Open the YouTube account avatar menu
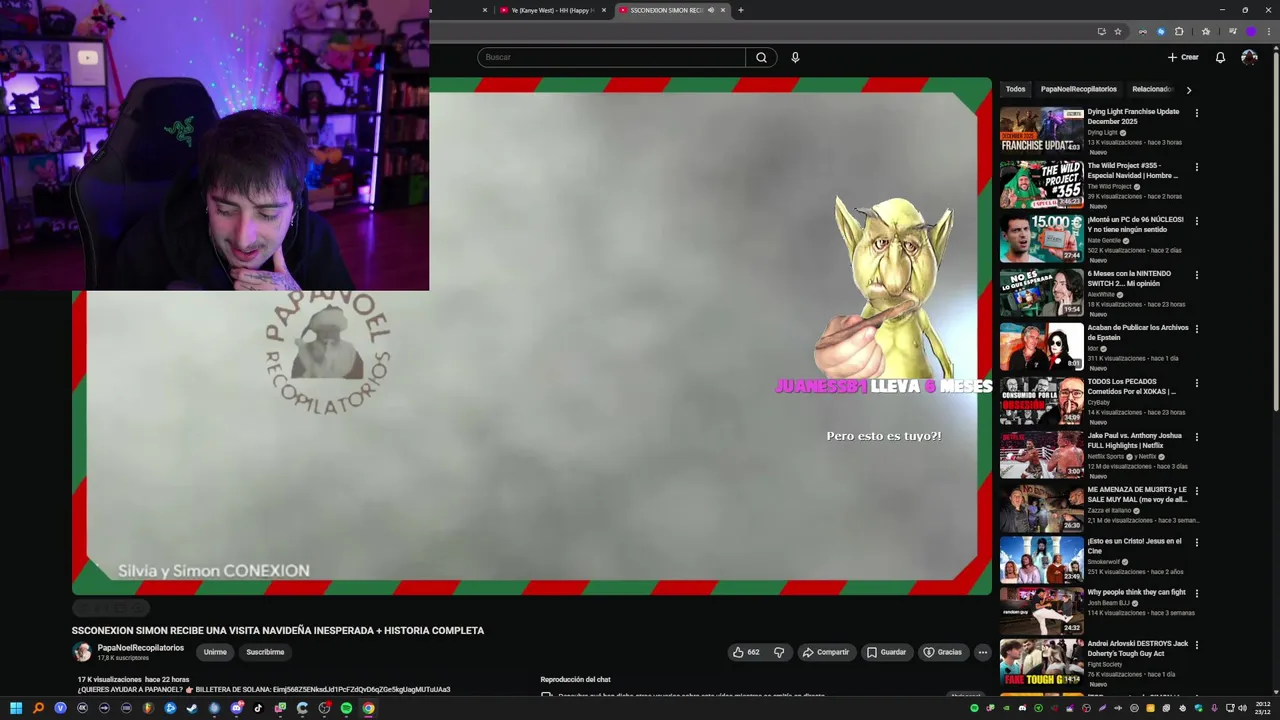The width and height of the screenshot is (1280, 720). pyautogui.click(x=1249, y=57)
